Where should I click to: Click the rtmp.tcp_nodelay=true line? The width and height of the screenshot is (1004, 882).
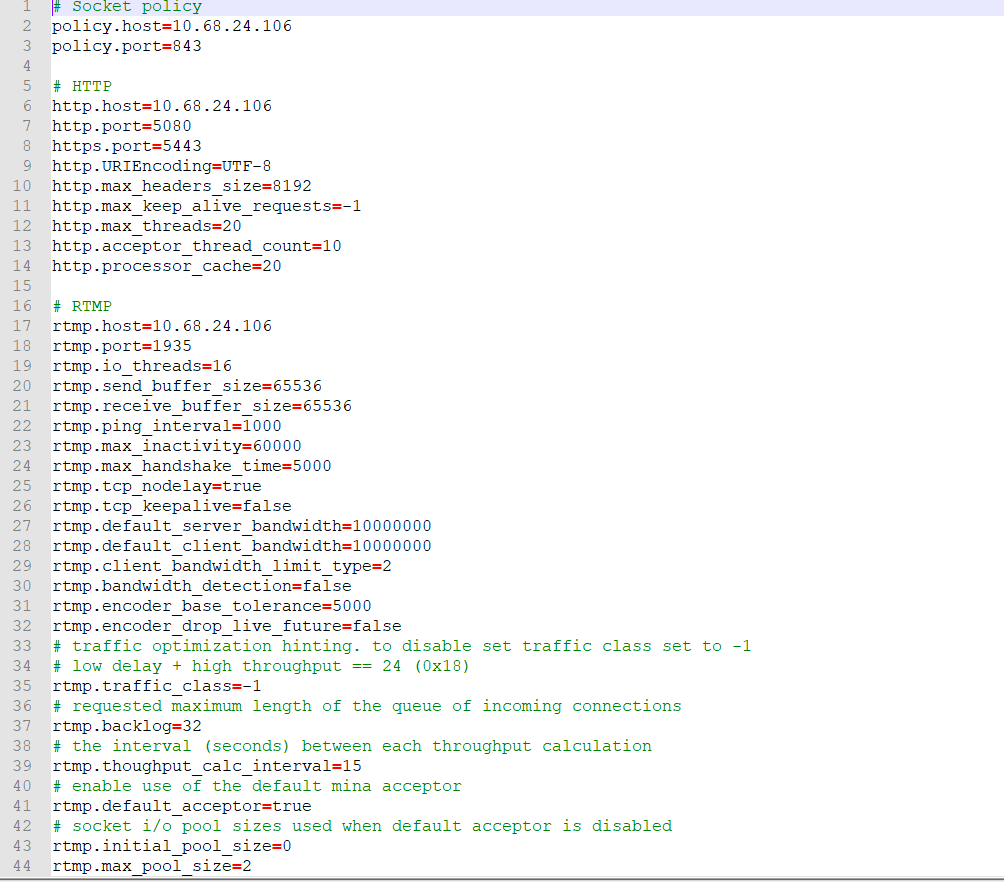pos(157,487)
